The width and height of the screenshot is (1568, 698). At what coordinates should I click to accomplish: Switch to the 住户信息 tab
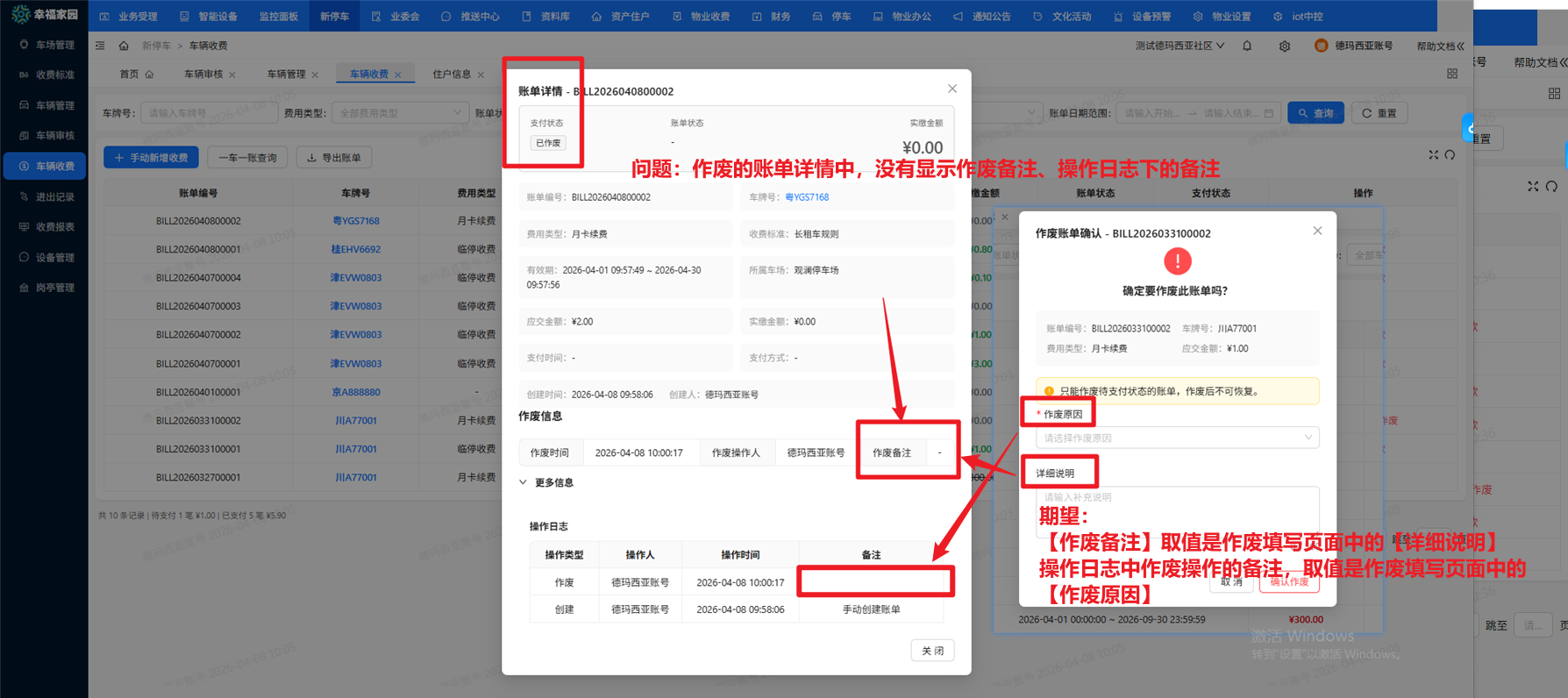tap(452, 75)
